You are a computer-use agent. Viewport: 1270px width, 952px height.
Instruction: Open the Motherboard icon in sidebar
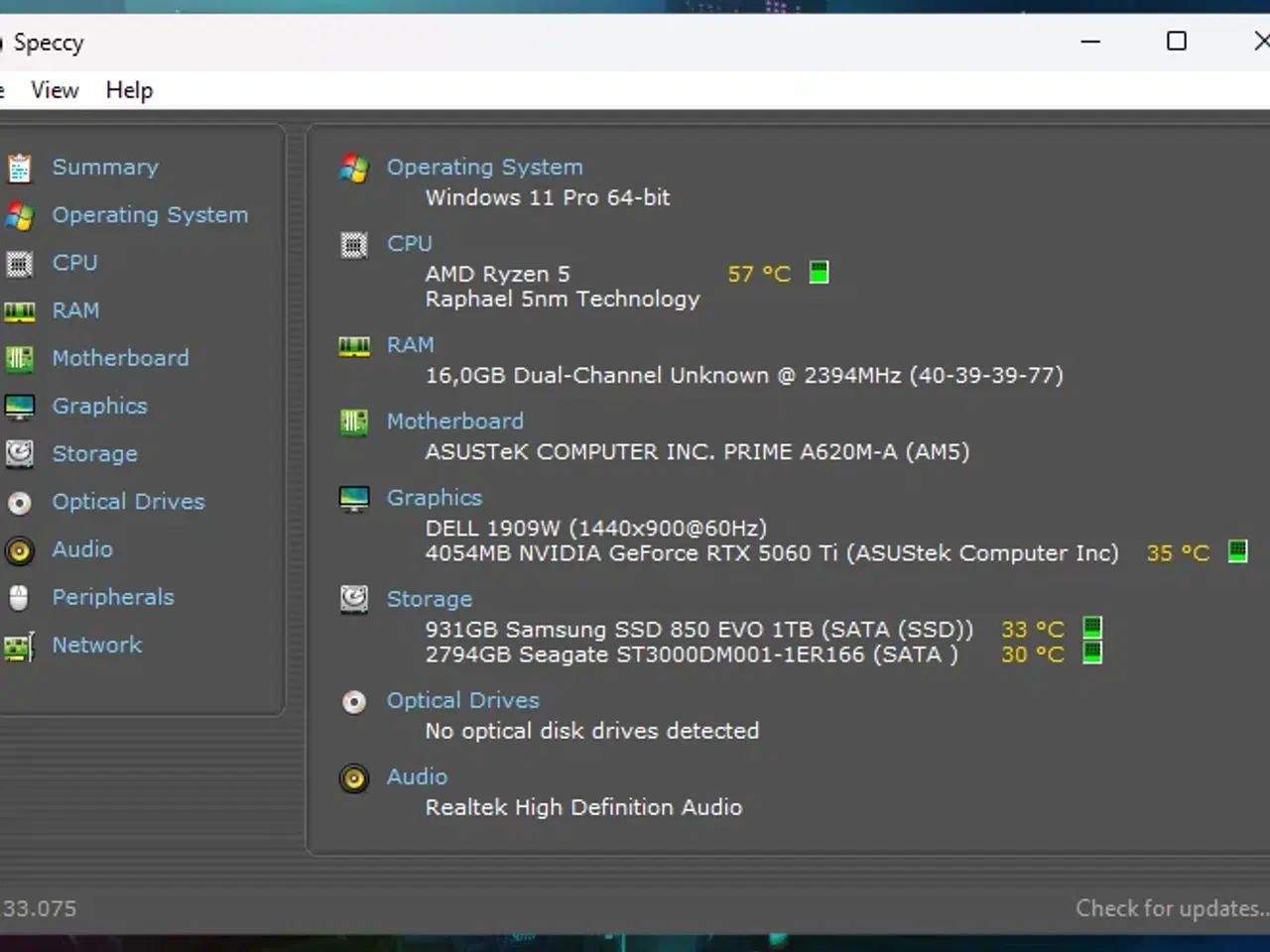tap(19, 358)
